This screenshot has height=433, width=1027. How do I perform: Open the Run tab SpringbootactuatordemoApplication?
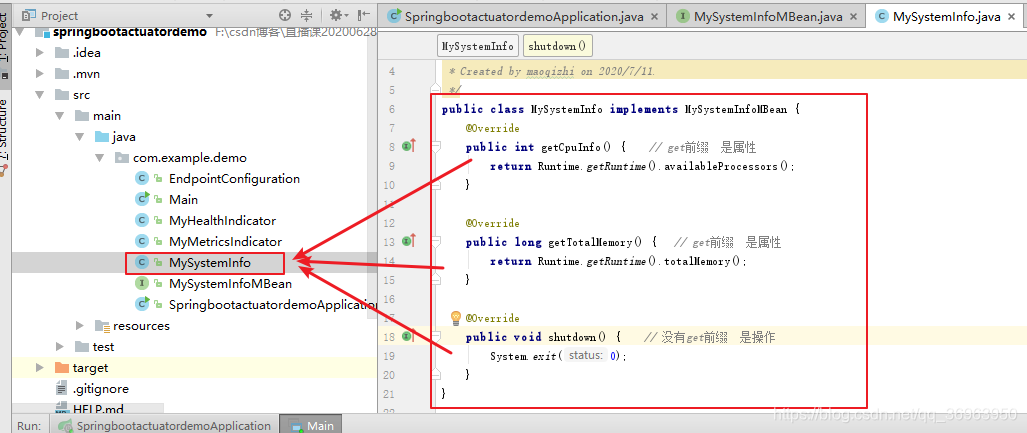164,426
